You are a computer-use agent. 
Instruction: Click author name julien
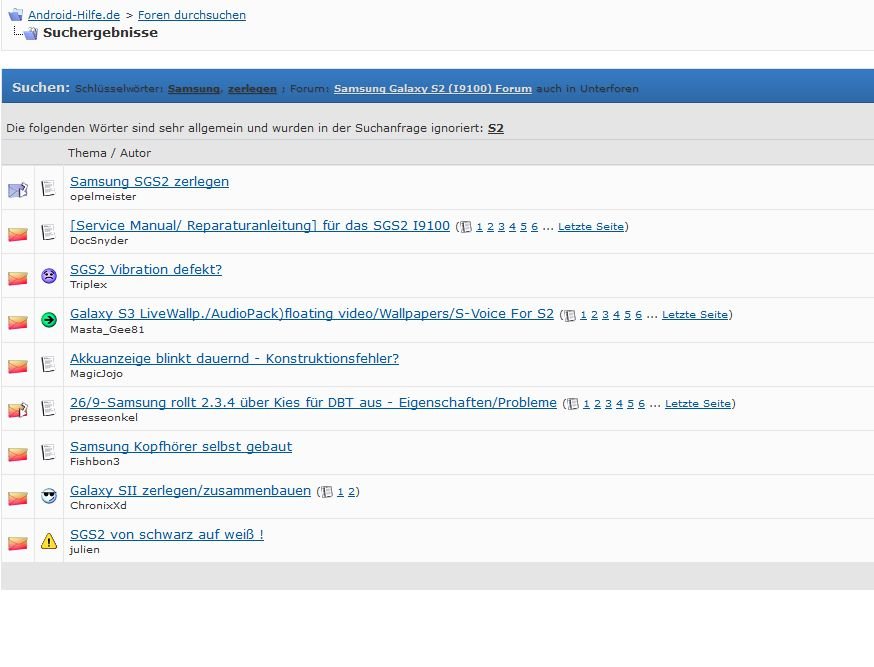tap(85, 549)
